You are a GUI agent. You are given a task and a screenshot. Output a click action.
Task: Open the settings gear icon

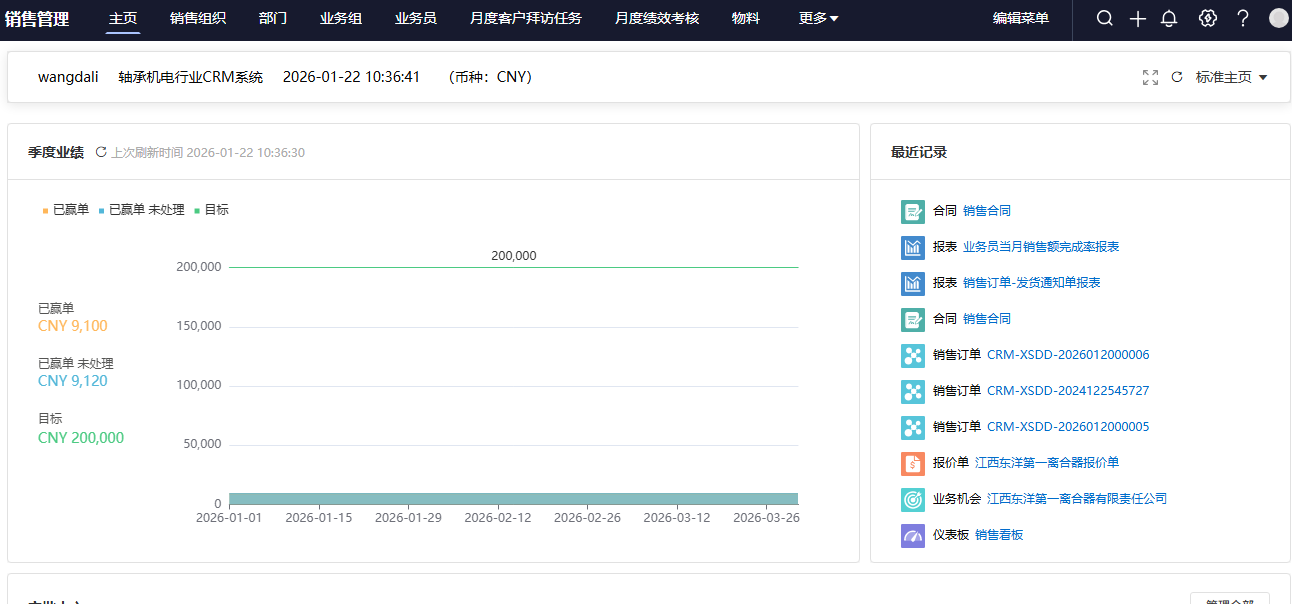click(1208, 18)
